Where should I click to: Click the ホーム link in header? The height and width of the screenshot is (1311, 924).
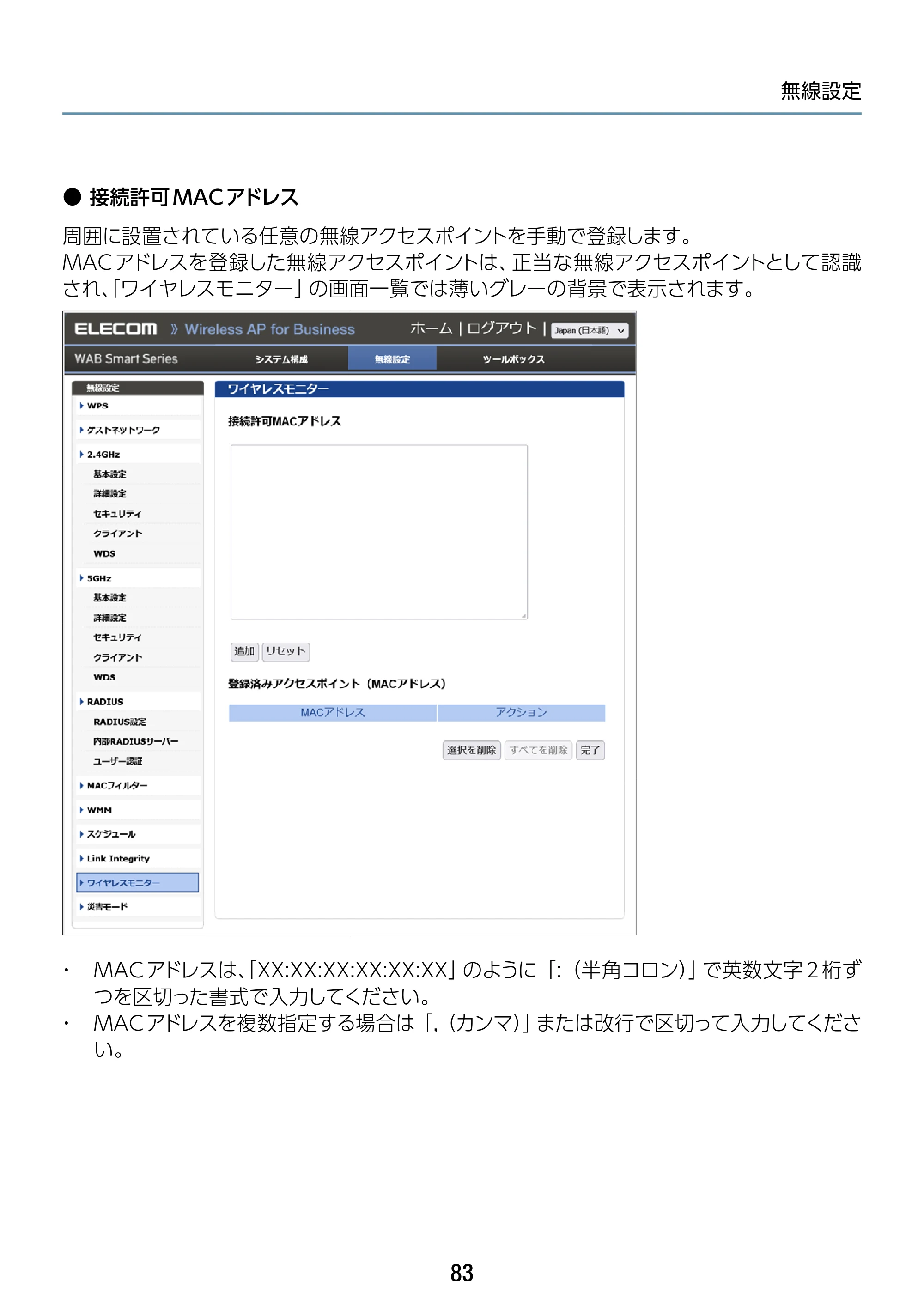[431, 328]
